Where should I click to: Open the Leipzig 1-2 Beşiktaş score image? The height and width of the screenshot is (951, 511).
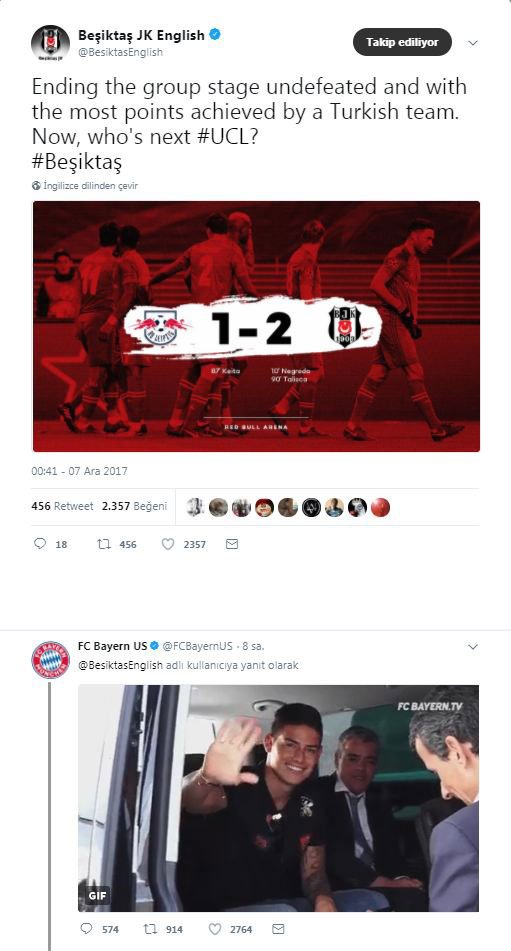[x=256, y=326]
